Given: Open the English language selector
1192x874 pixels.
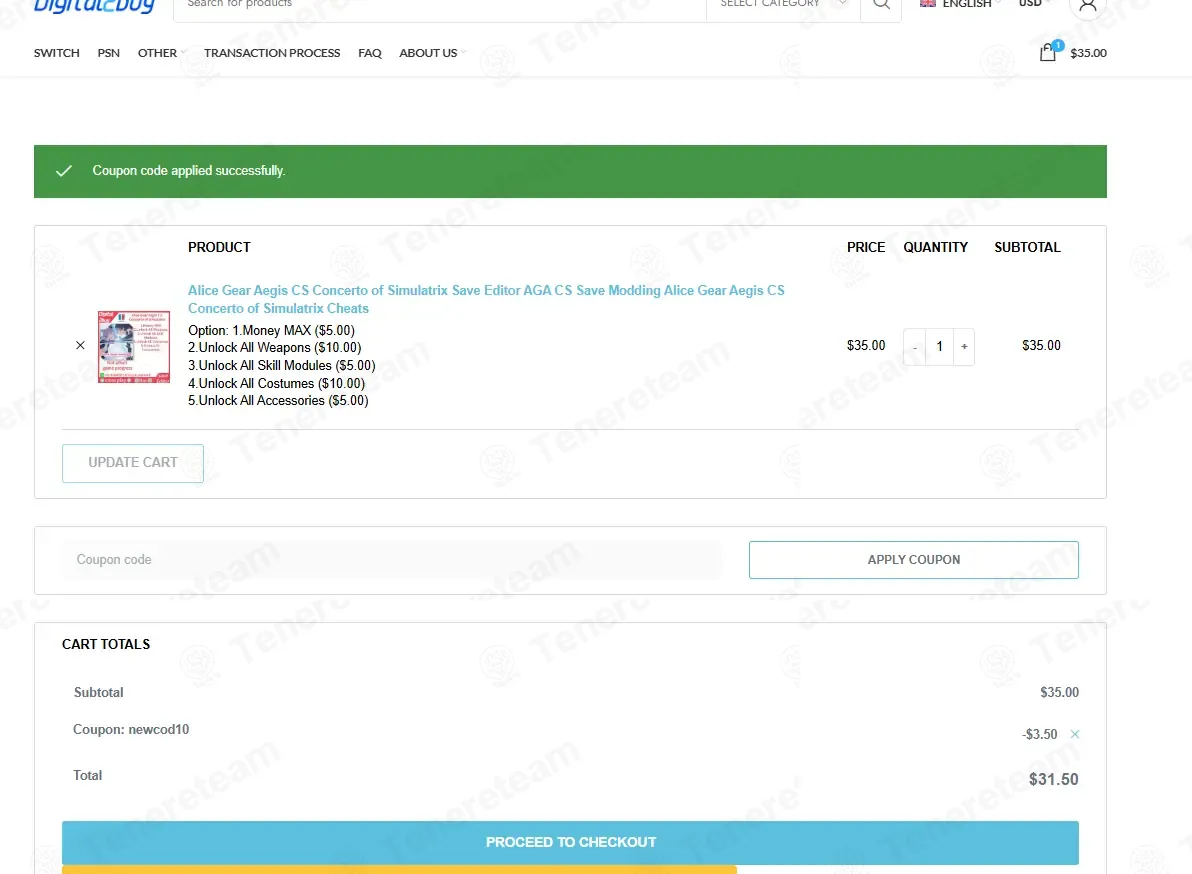Looking at the screenshot, I should point(960,4).
